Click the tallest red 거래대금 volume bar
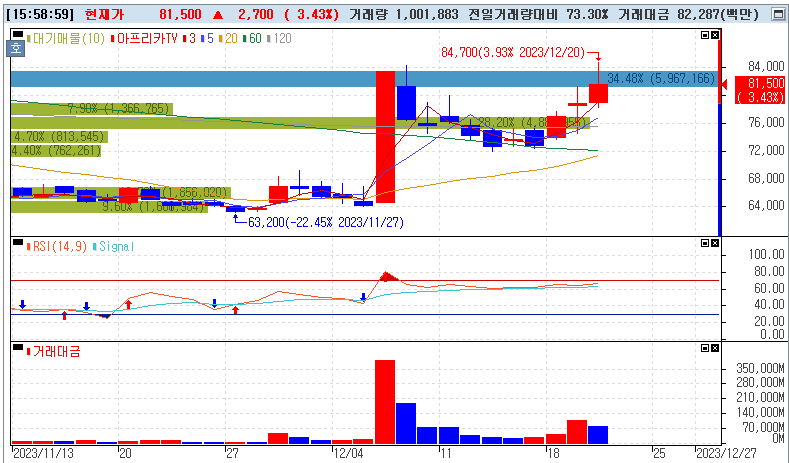 pyautogui.click(x=385, y=402)
